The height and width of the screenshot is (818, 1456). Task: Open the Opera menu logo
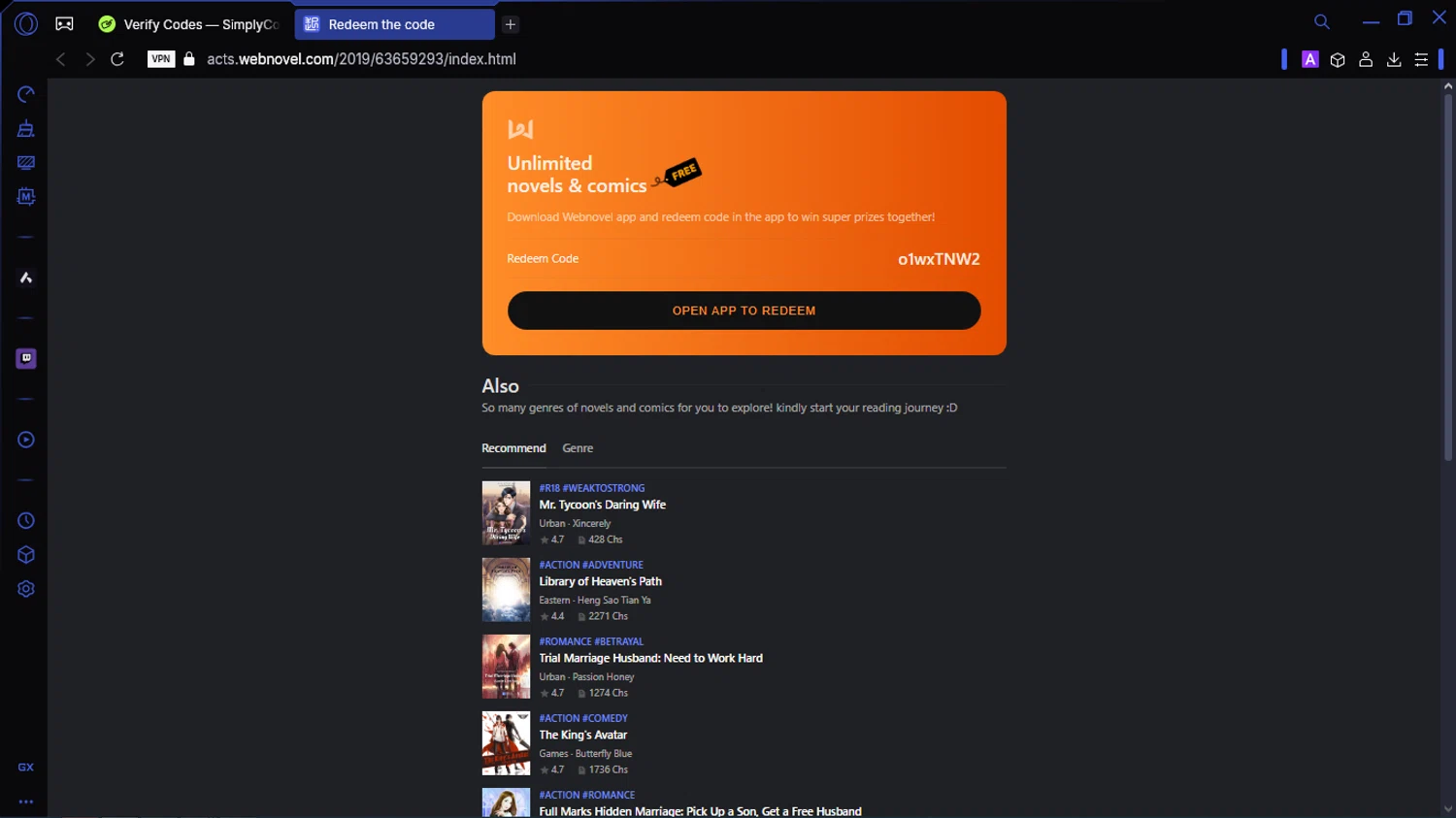(x=26, y=23)
